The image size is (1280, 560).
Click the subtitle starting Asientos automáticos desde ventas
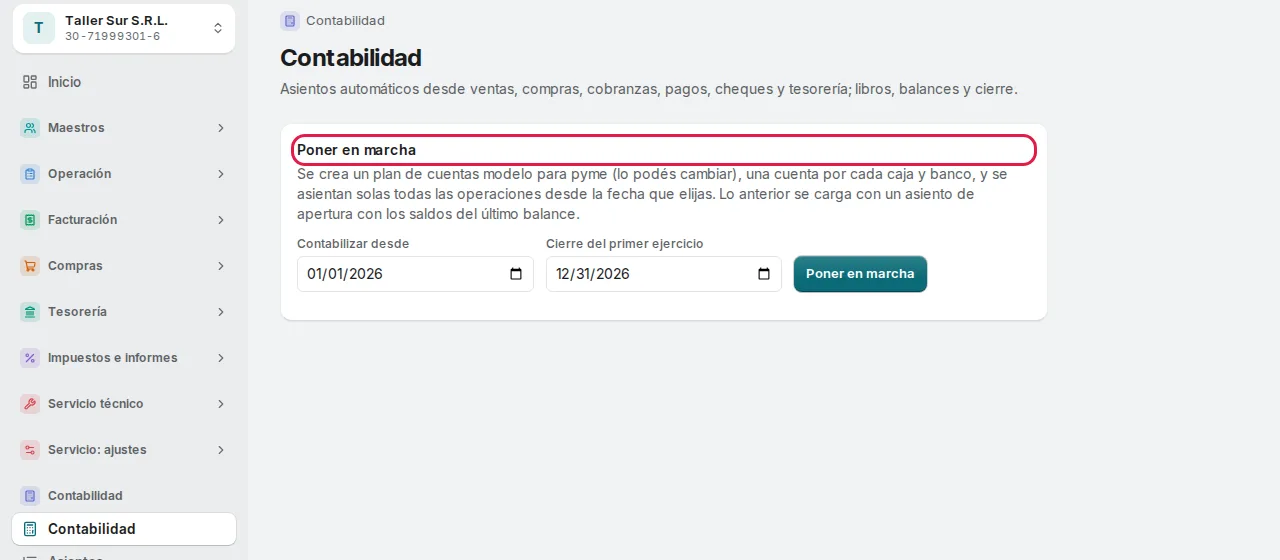point(649,89)
